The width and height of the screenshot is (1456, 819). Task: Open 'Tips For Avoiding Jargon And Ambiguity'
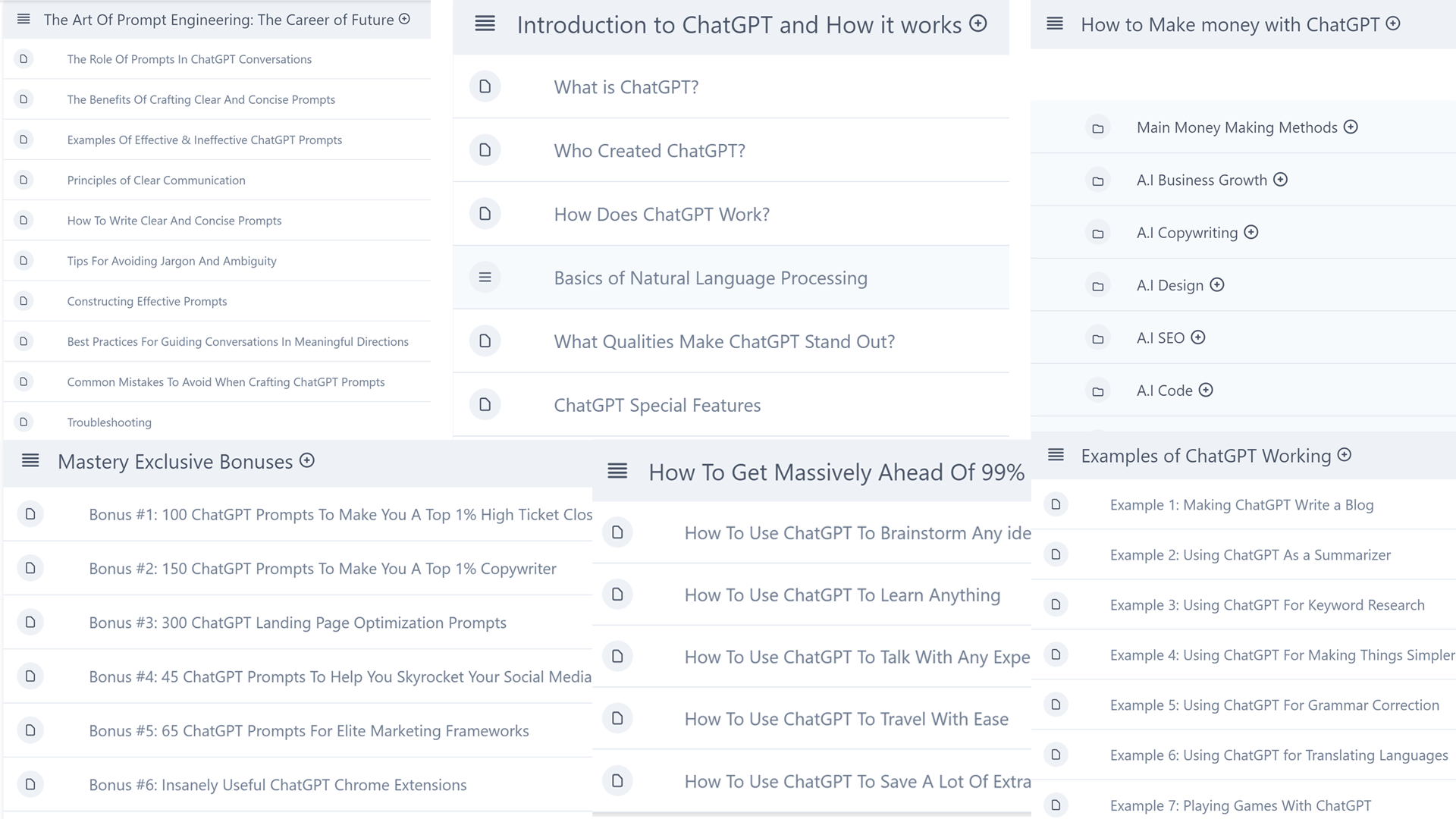coord(171,261)
